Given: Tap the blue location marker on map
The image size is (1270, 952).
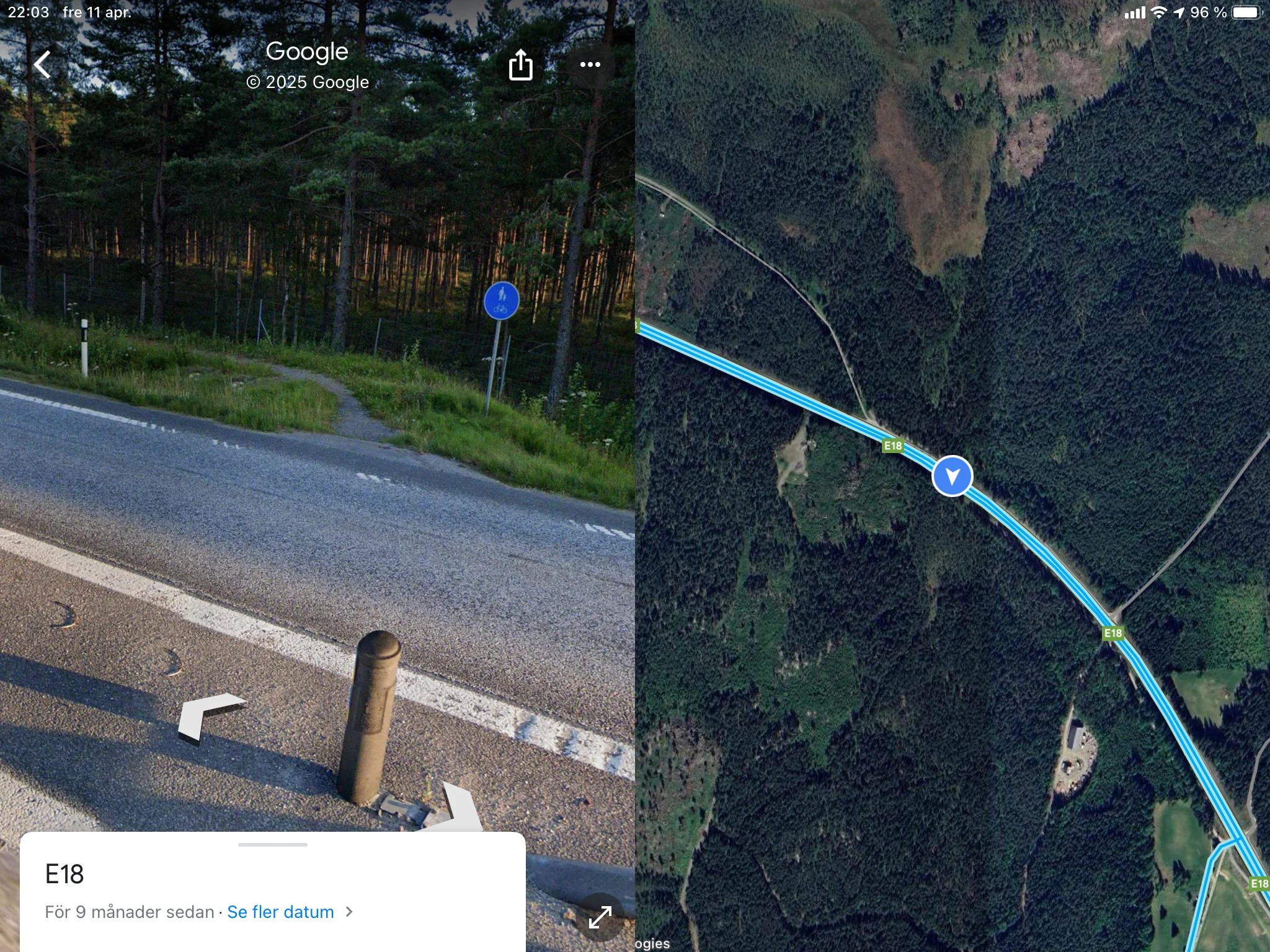Looking at the screenshot, I should (x=952, y=476).
